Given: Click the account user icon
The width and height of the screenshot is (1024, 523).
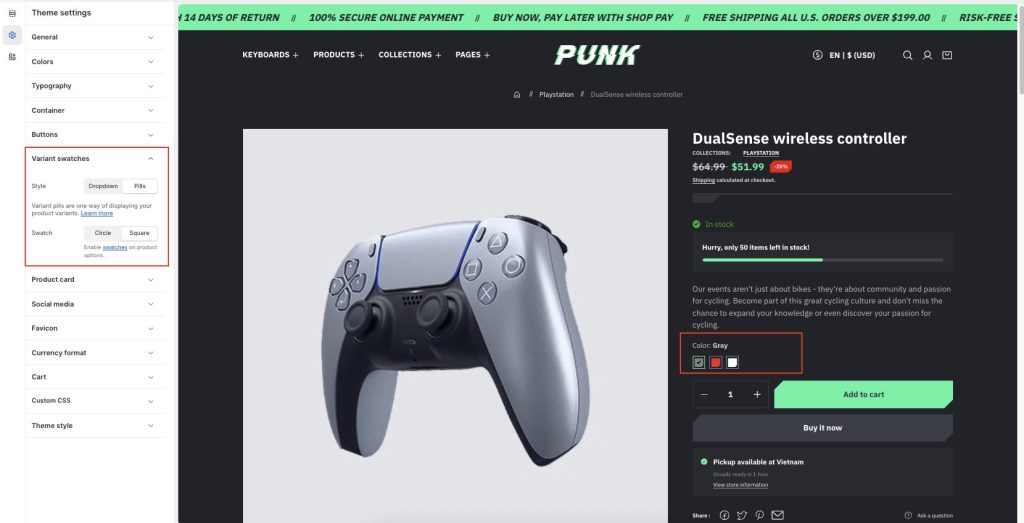Looking at the screenshot, I should tap(927, 55).
